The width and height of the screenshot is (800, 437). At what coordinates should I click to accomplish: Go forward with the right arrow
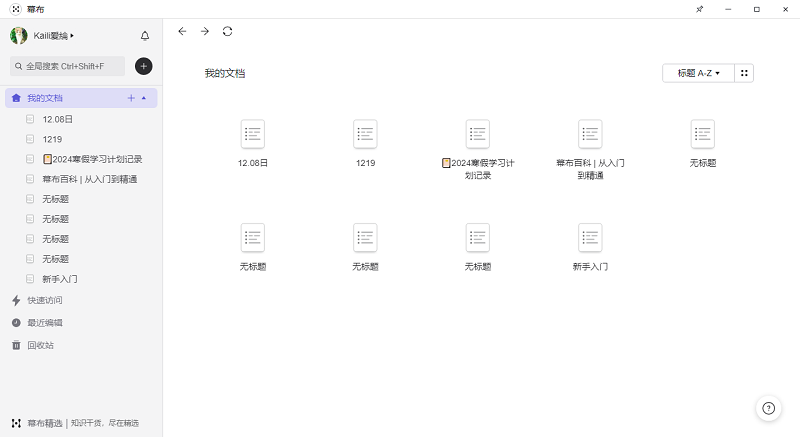205,31
